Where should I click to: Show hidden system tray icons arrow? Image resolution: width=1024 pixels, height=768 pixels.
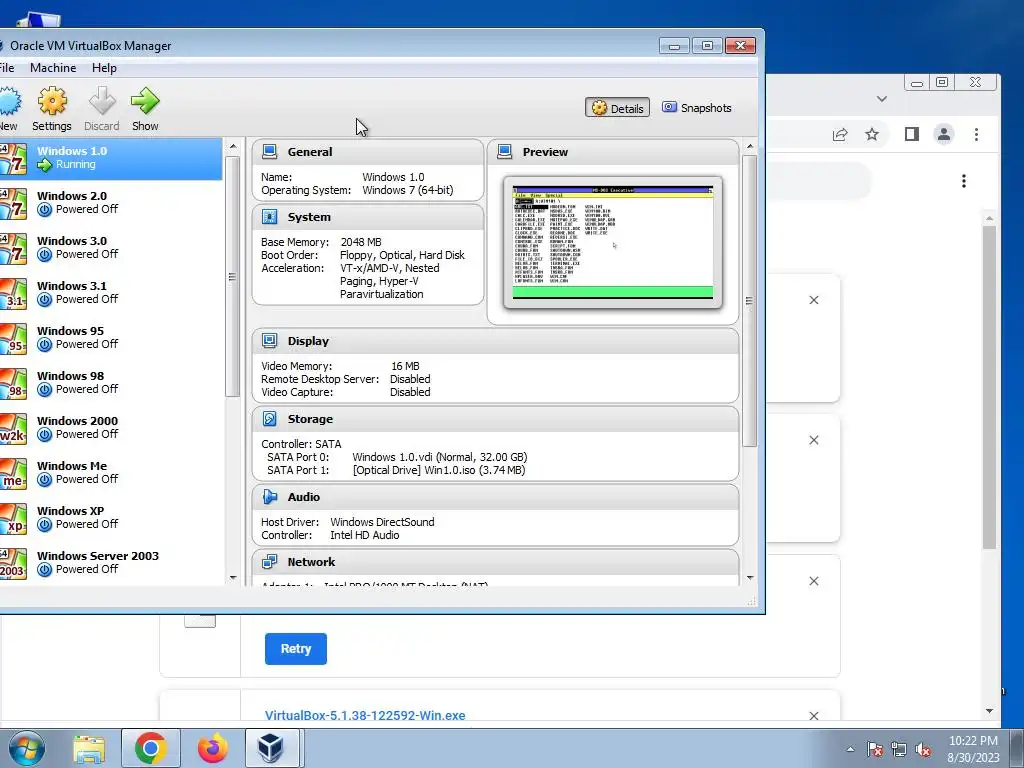850,749
